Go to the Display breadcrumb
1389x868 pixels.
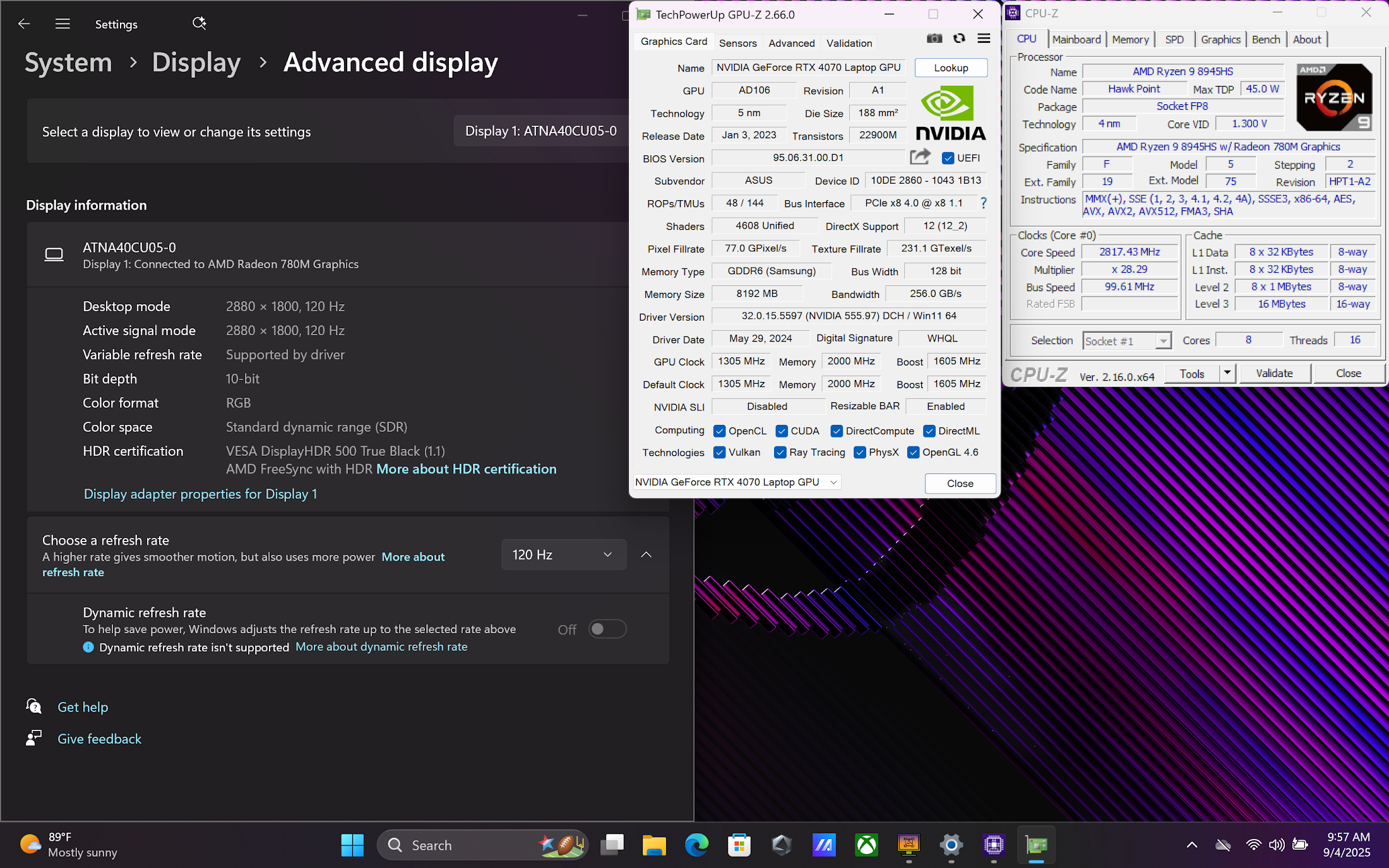[196, 62]
